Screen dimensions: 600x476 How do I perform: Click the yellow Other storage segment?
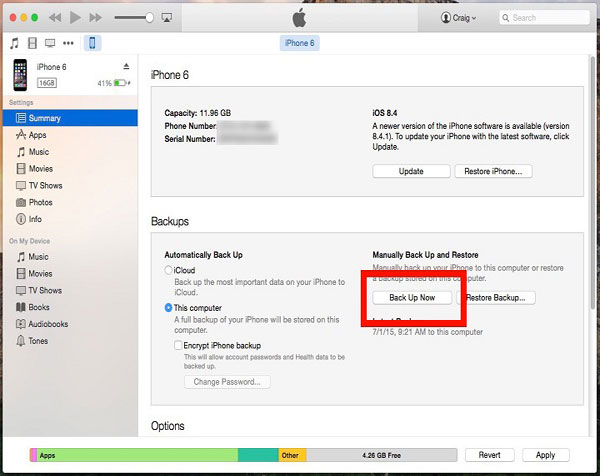[292, 455]
